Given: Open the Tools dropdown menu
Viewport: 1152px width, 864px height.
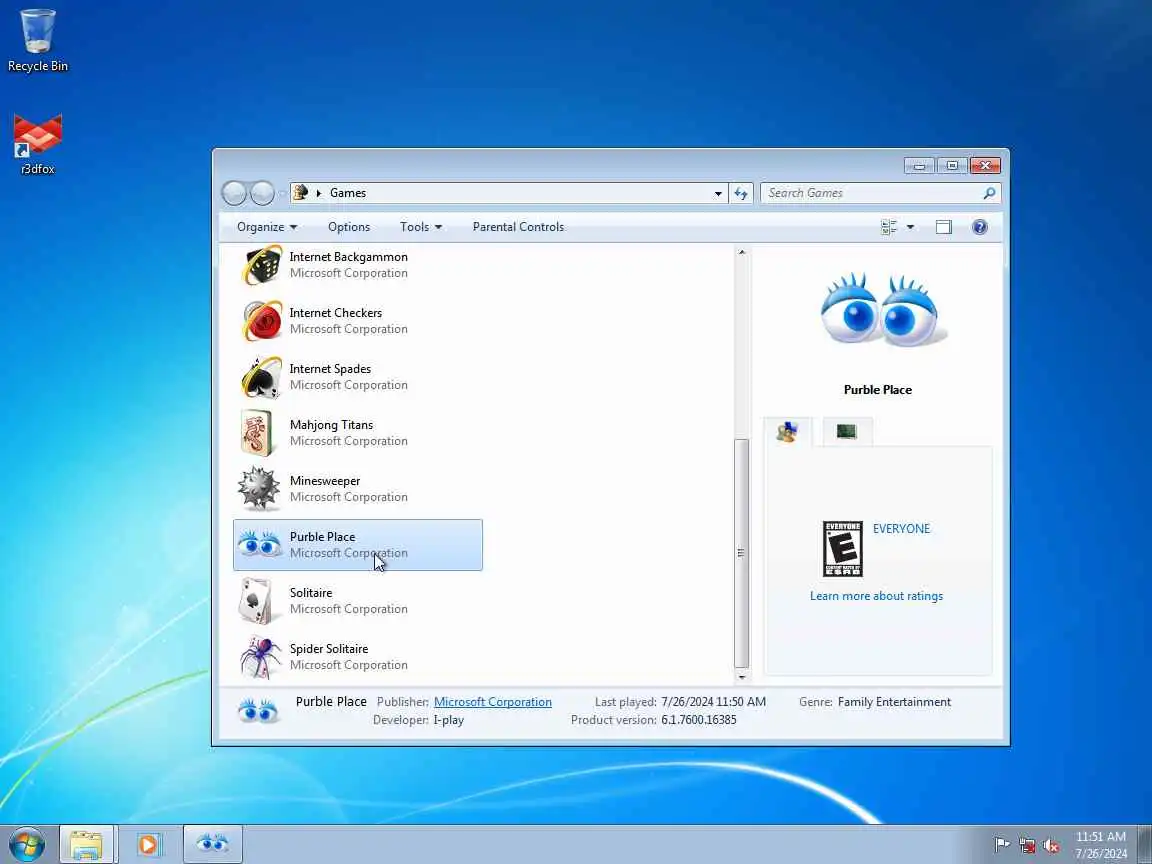Looking at the screenshot, I should click(421, 227).
